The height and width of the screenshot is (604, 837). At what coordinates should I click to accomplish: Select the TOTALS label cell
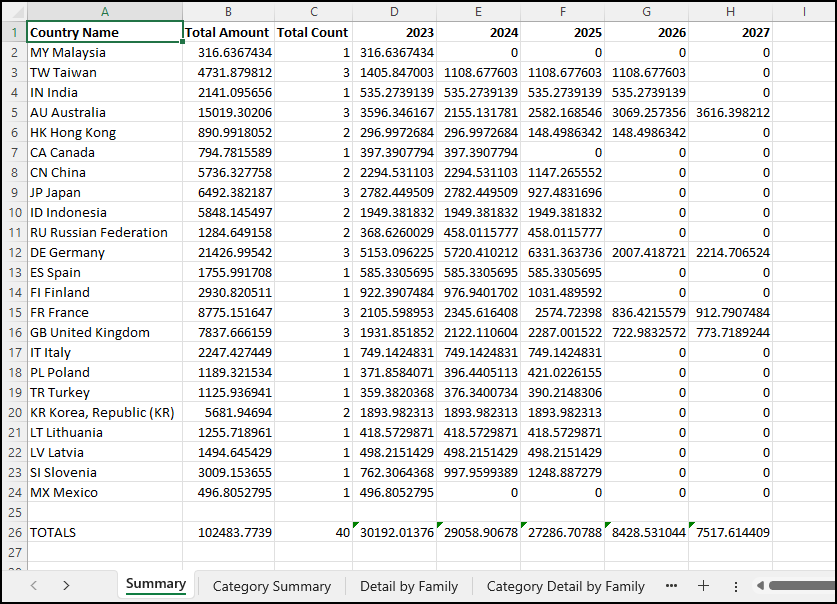click(x=104, y=532)
